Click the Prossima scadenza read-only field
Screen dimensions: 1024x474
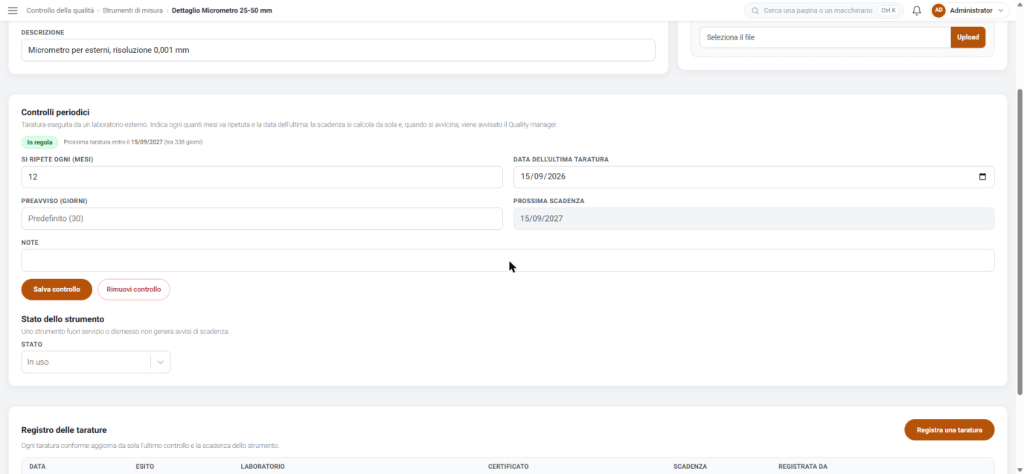[x=754, y=219]
